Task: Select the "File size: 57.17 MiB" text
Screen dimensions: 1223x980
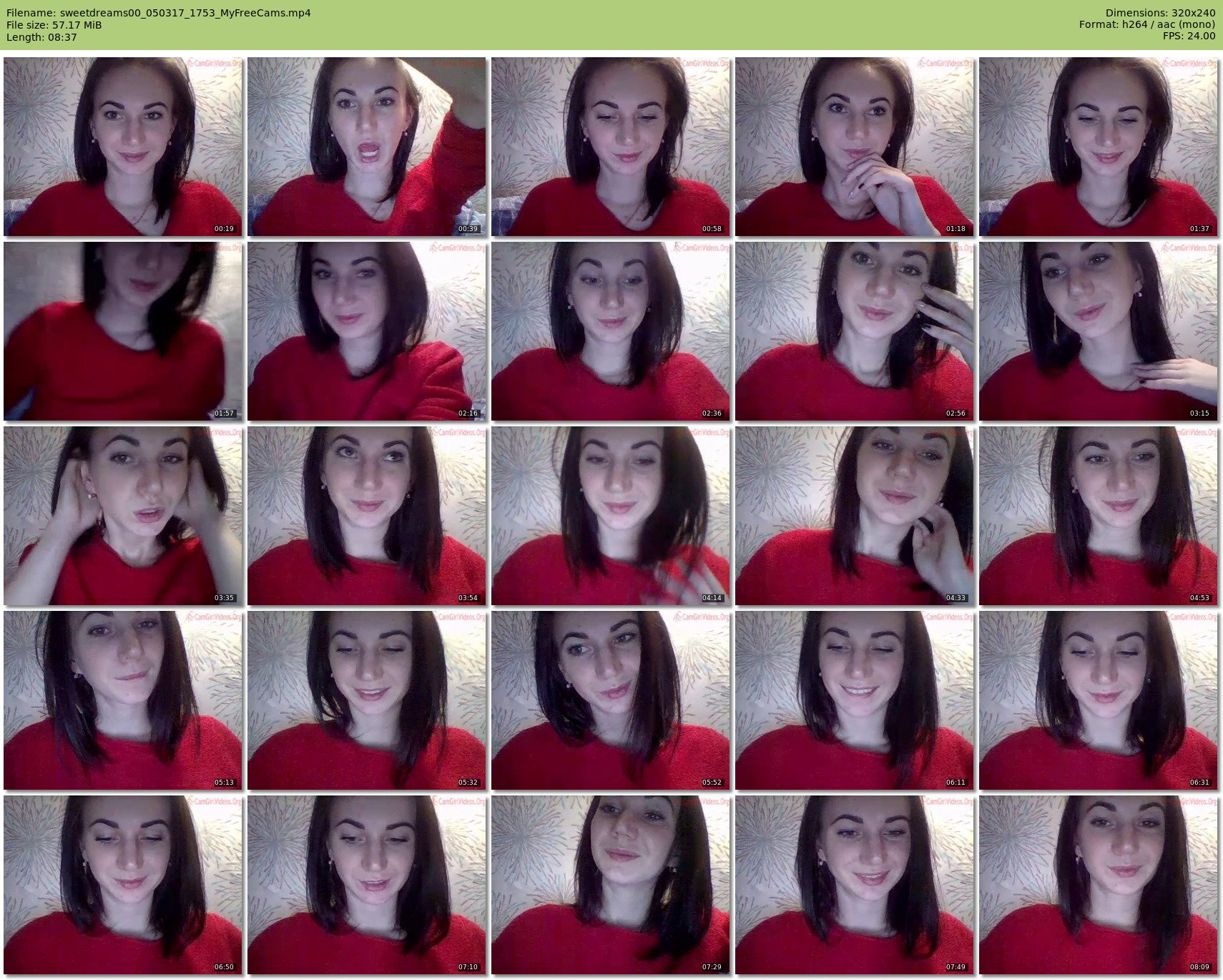Action: (54, 25)
